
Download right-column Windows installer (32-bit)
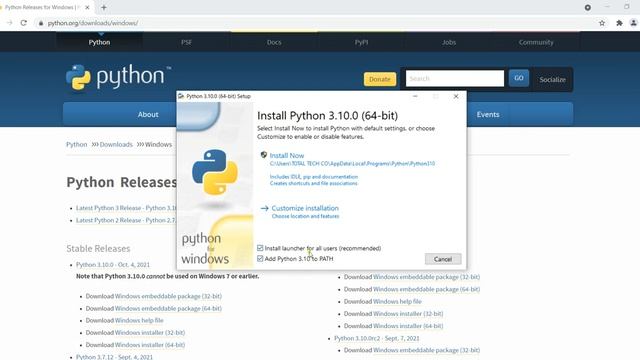click(408, 314)
